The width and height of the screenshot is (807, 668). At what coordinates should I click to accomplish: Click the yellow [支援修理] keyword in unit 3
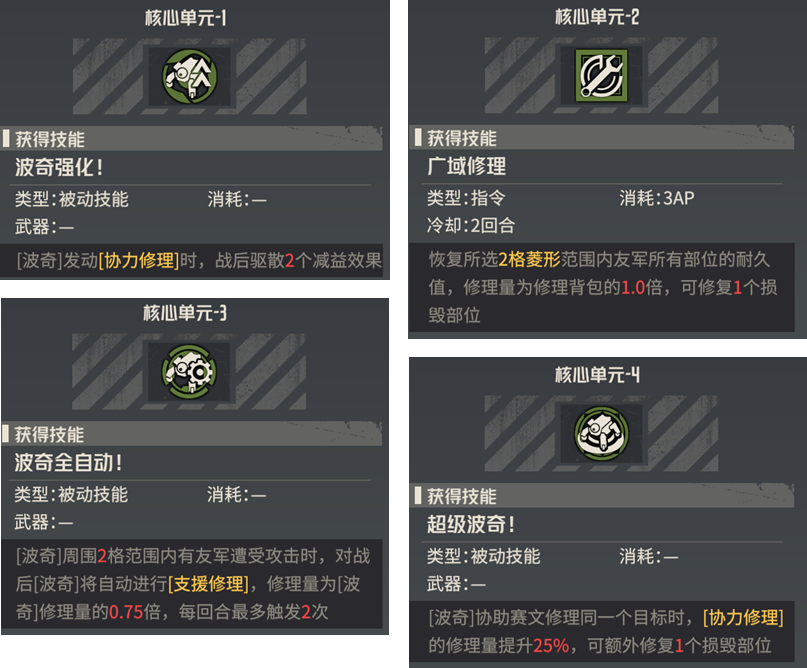(x=208, y=584)
